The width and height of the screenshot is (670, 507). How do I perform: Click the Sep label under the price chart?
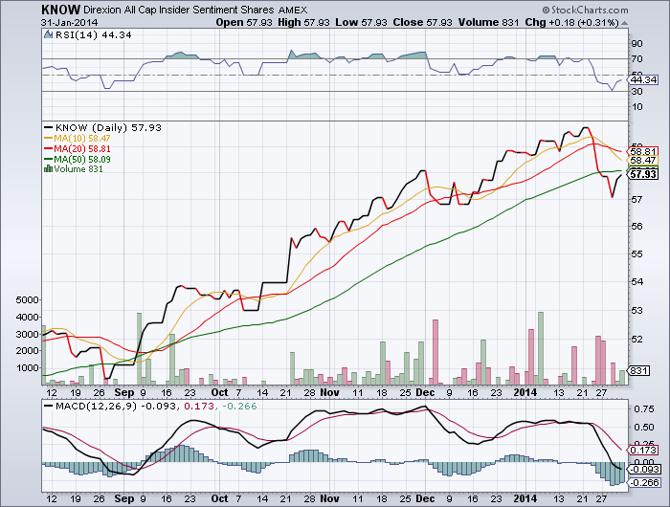(x=124, y=393)
